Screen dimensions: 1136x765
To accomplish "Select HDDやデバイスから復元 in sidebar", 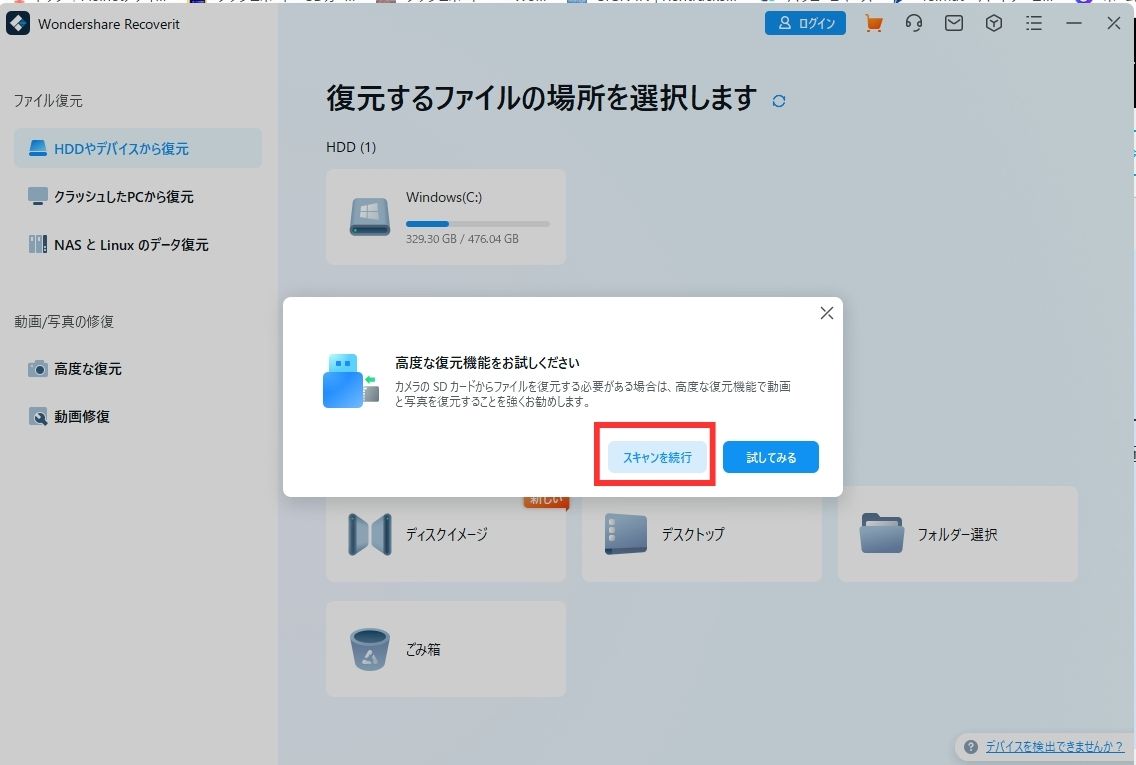I will click(x=138, y=148).
